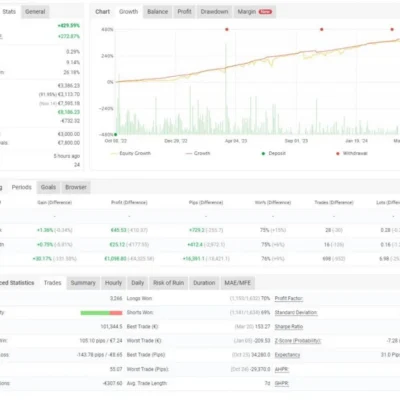This screenshot has width=400, height=400.
Task: Toggle the Growth line legend entry
Action: click(x=198, y=153)
